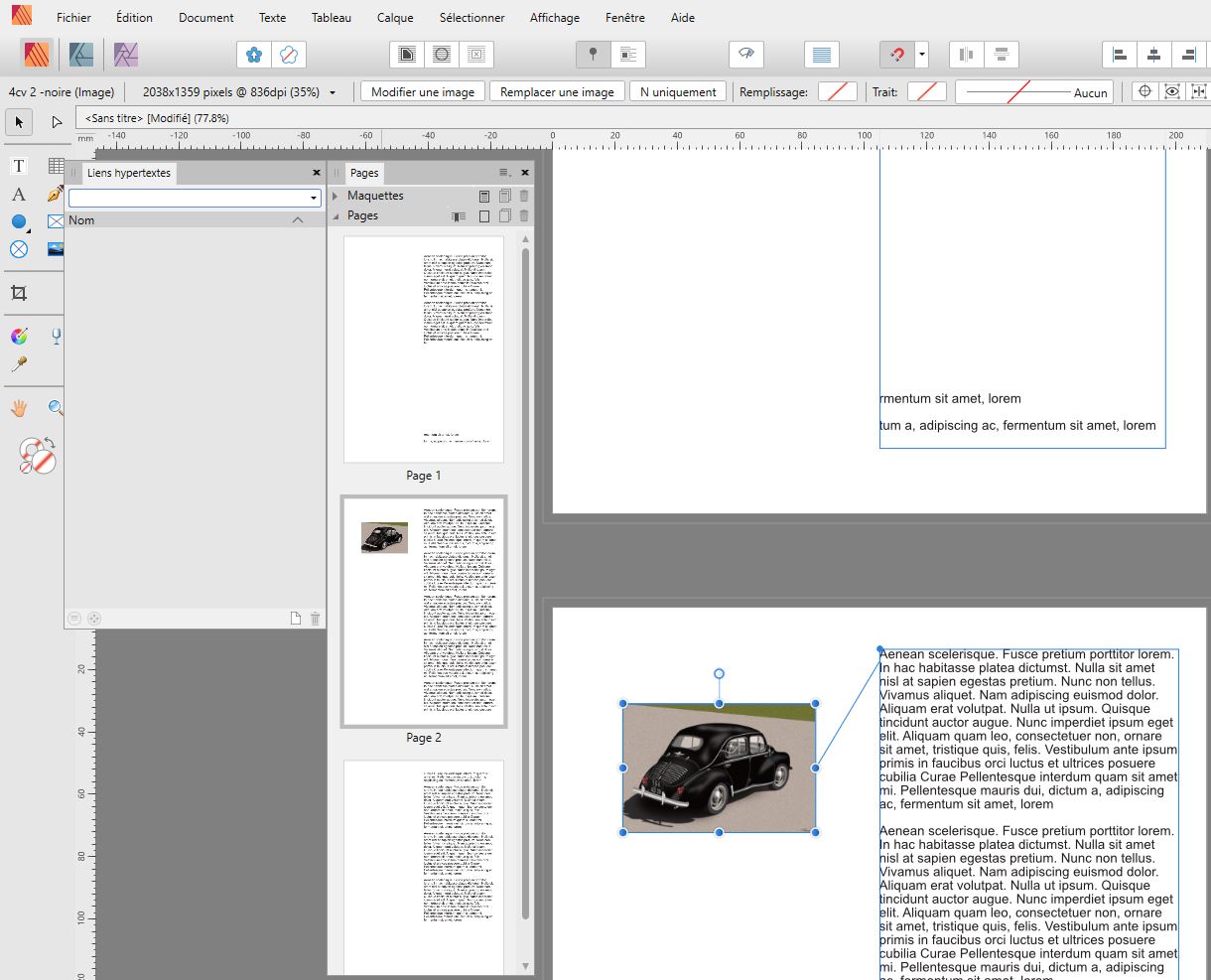The width and height of the screenshot is (1211, 980).
Task: Select the Frame Text tool
Action: pos(19,166)
